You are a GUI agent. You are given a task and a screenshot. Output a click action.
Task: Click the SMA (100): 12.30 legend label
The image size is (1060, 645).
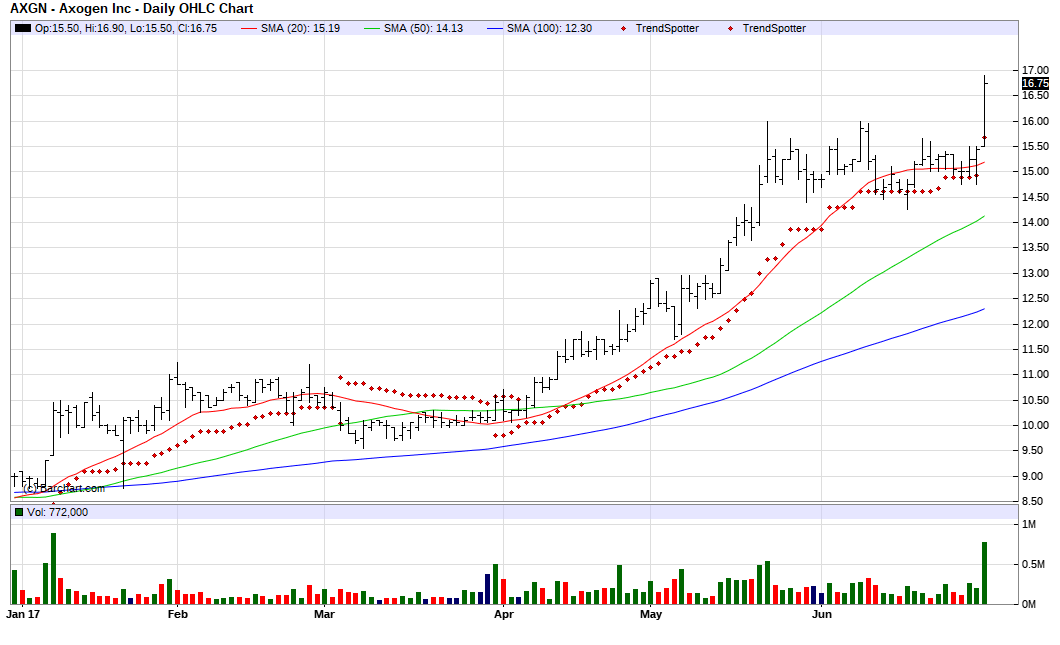(549, 28)
